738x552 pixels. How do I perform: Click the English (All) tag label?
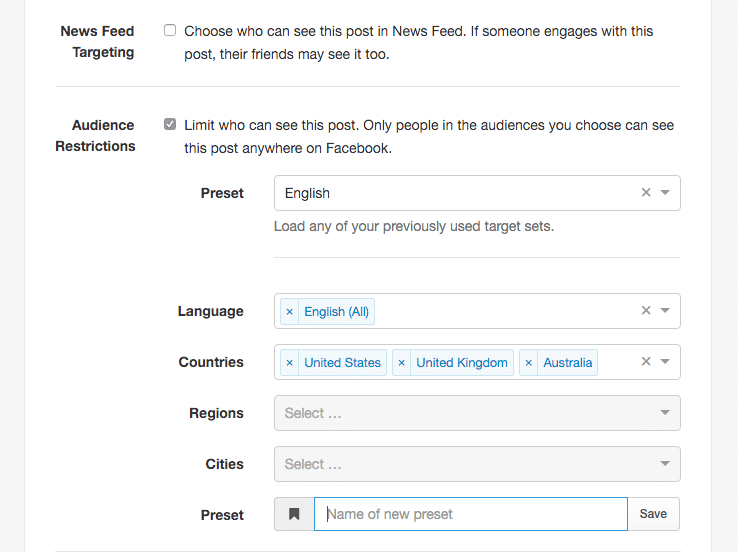tap(337, 312)
